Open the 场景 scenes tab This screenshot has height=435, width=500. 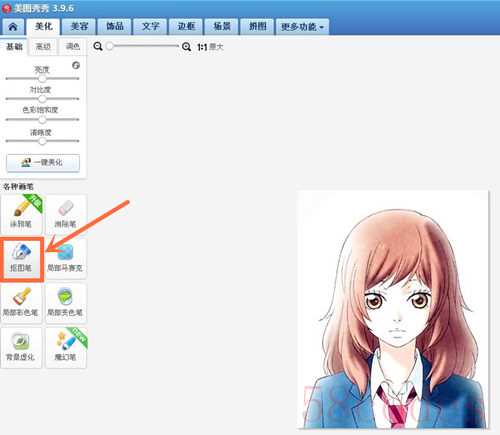(222, 27)
